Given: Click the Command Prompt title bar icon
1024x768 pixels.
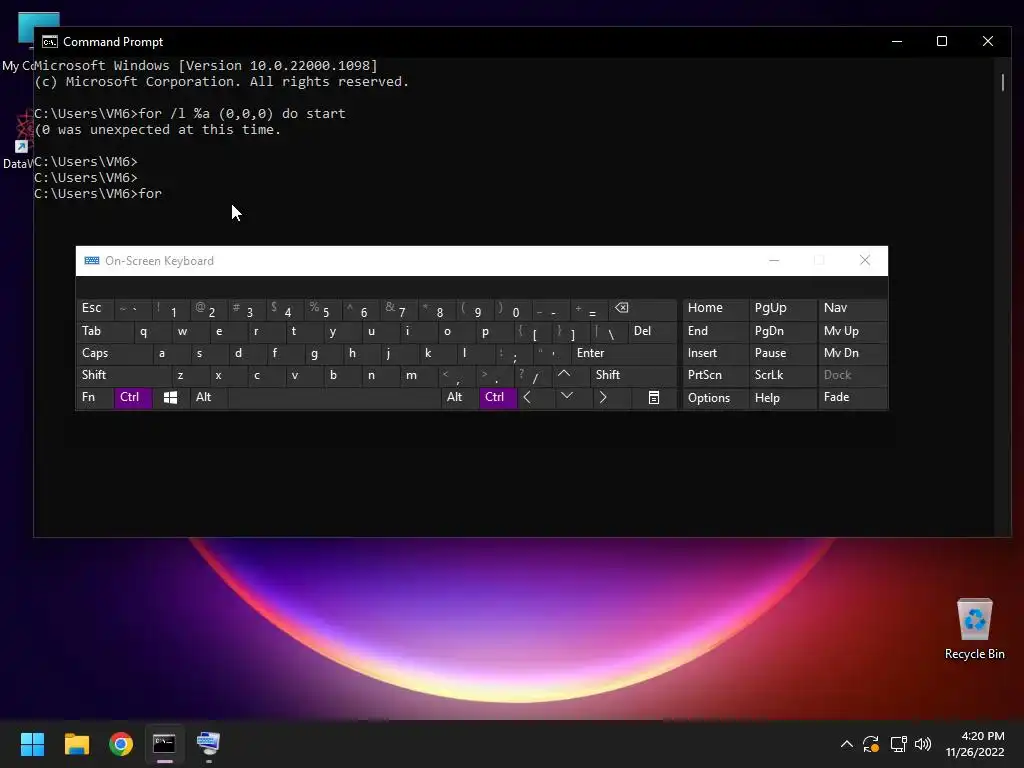Looking at the screenshot, I should 50,42.
